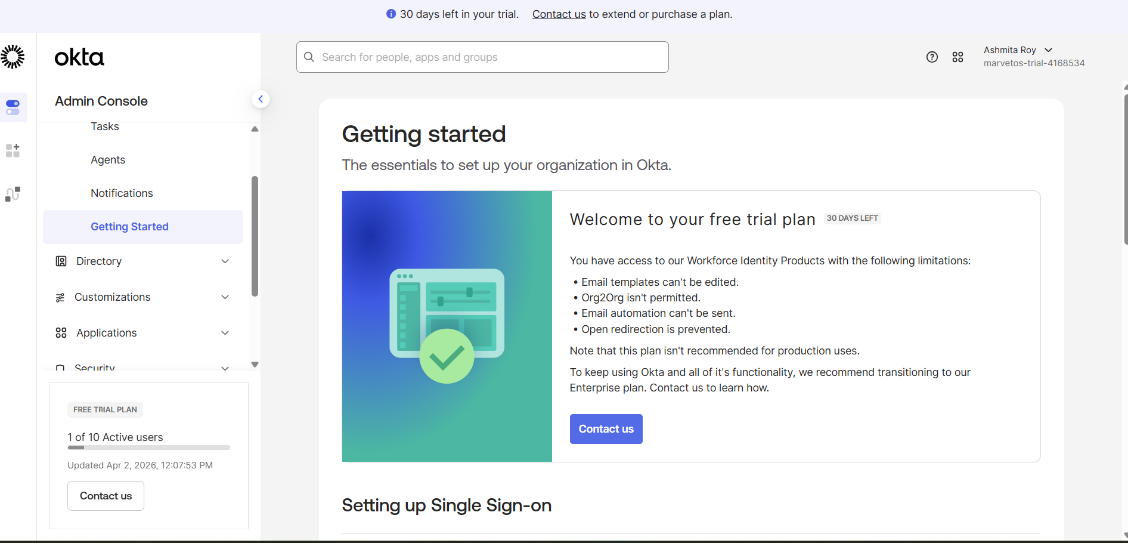This screenshot has height=543, width=1128.
Task: Follow the Contact us banner link
Action: (559, 14)
